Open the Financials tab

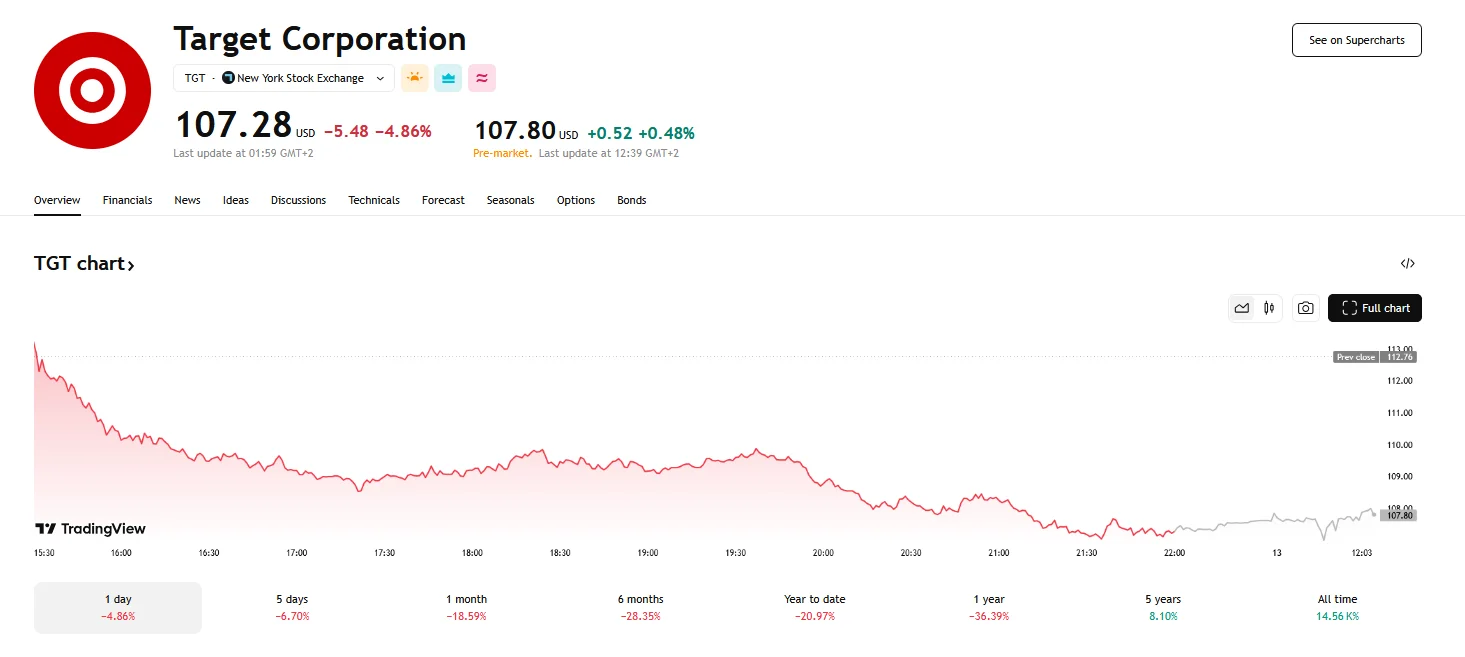click(x=127, y=200)
